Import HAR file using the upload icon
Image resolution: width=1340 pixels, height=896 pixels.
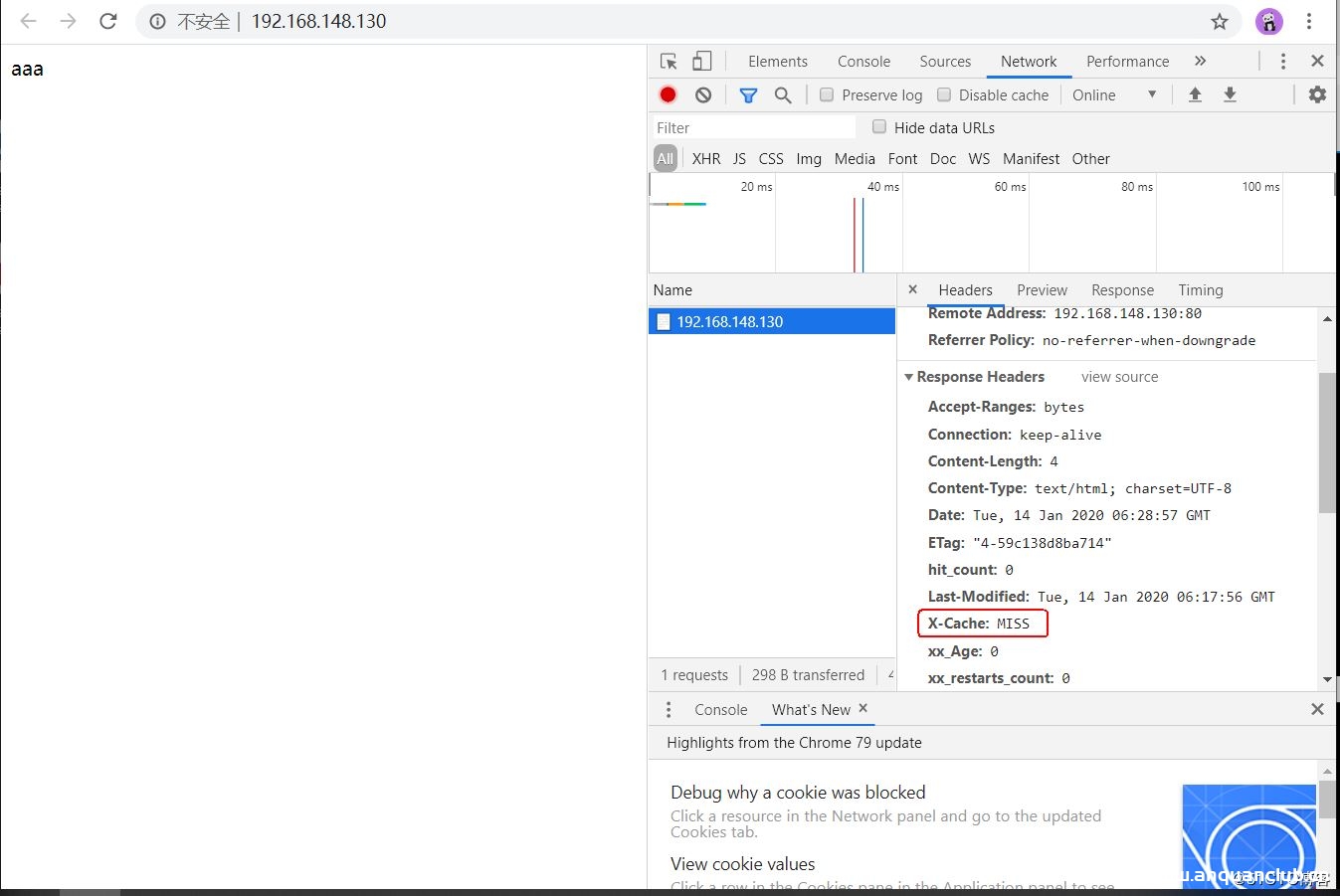[x=1195, y=94]
